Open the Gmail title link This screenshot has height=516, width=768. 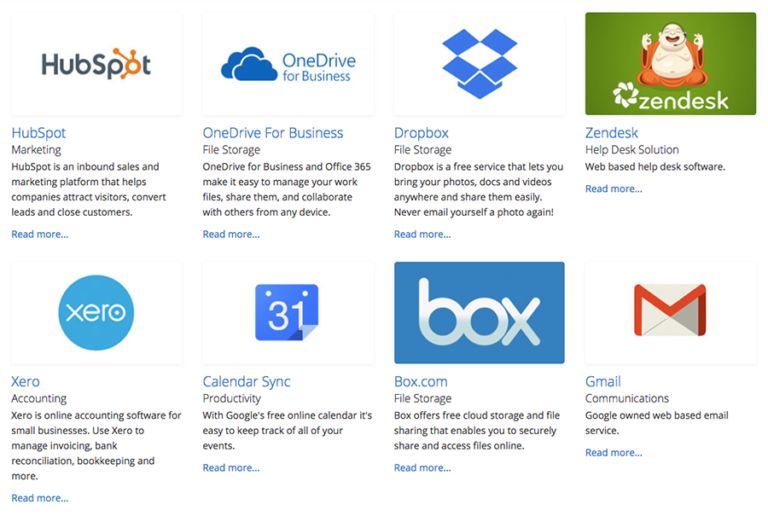[603, 382]
